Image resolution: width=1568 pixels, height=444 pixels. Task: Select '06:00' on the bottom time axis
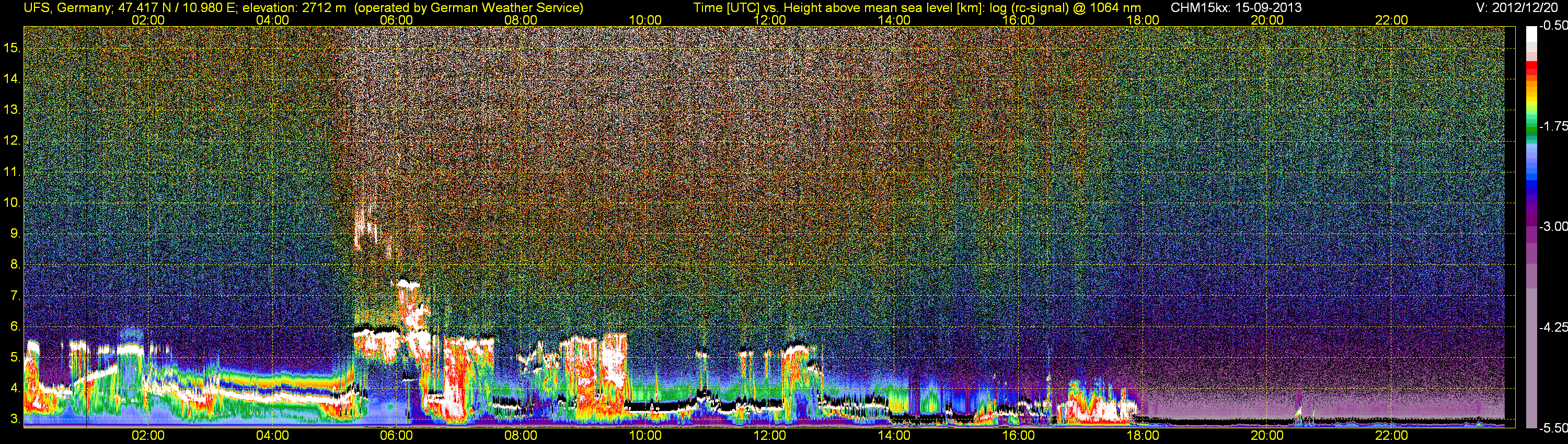coord(396,436)
